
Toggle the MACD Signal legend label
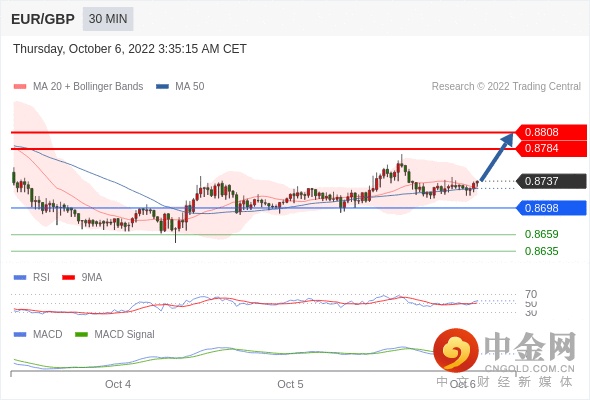click(125, 334)
